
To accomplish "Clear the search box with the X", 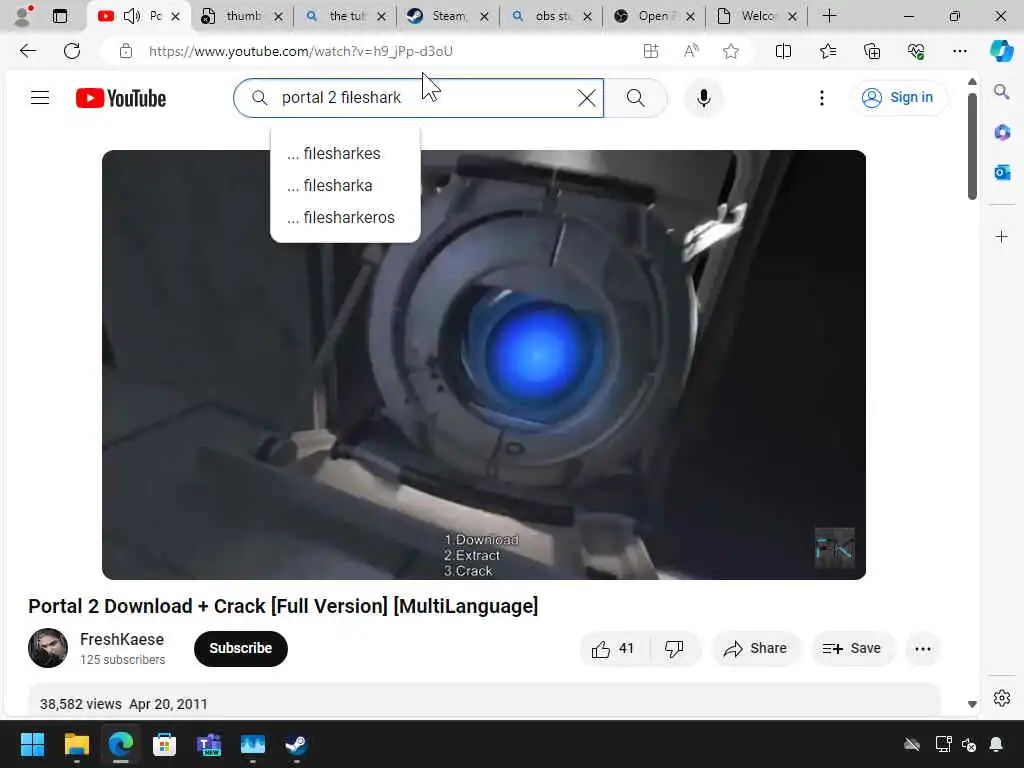I will 586,98.
